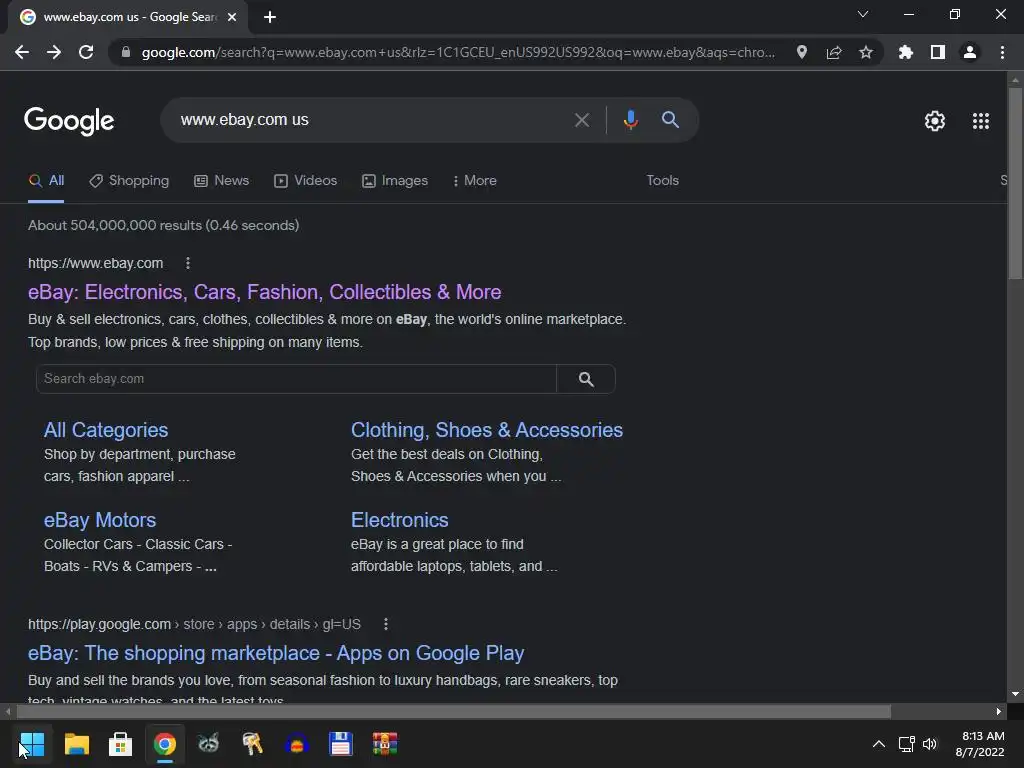Open the Chrome three-dot menu
This screenshot has width=1024, height=768.
point(1002,52)
